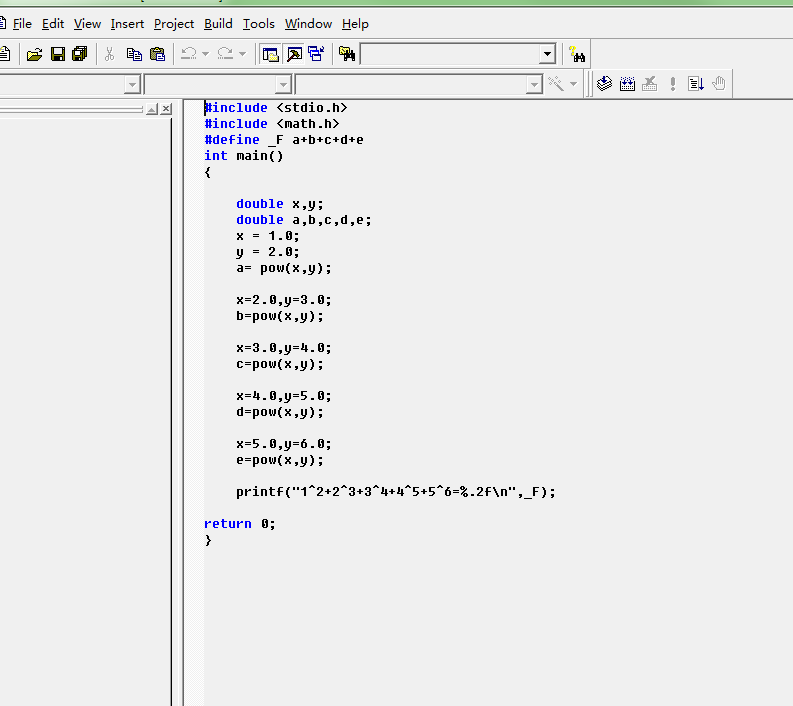The width and height of the screenshot is (793, 706).
Task: Click the Paste clipboard icon
Action: (157, 54)
